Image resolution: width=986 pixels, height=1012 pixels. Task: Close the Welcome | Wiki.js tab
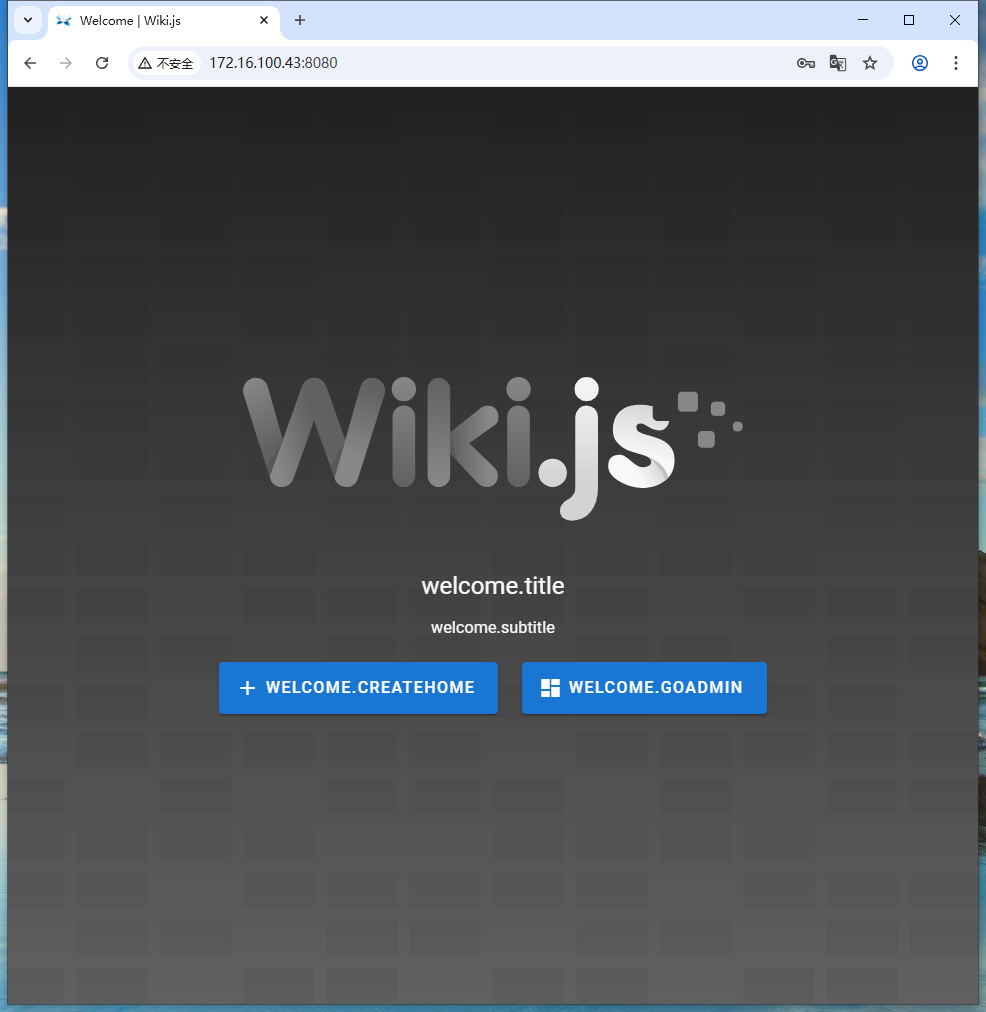click(x=263, y=19)
